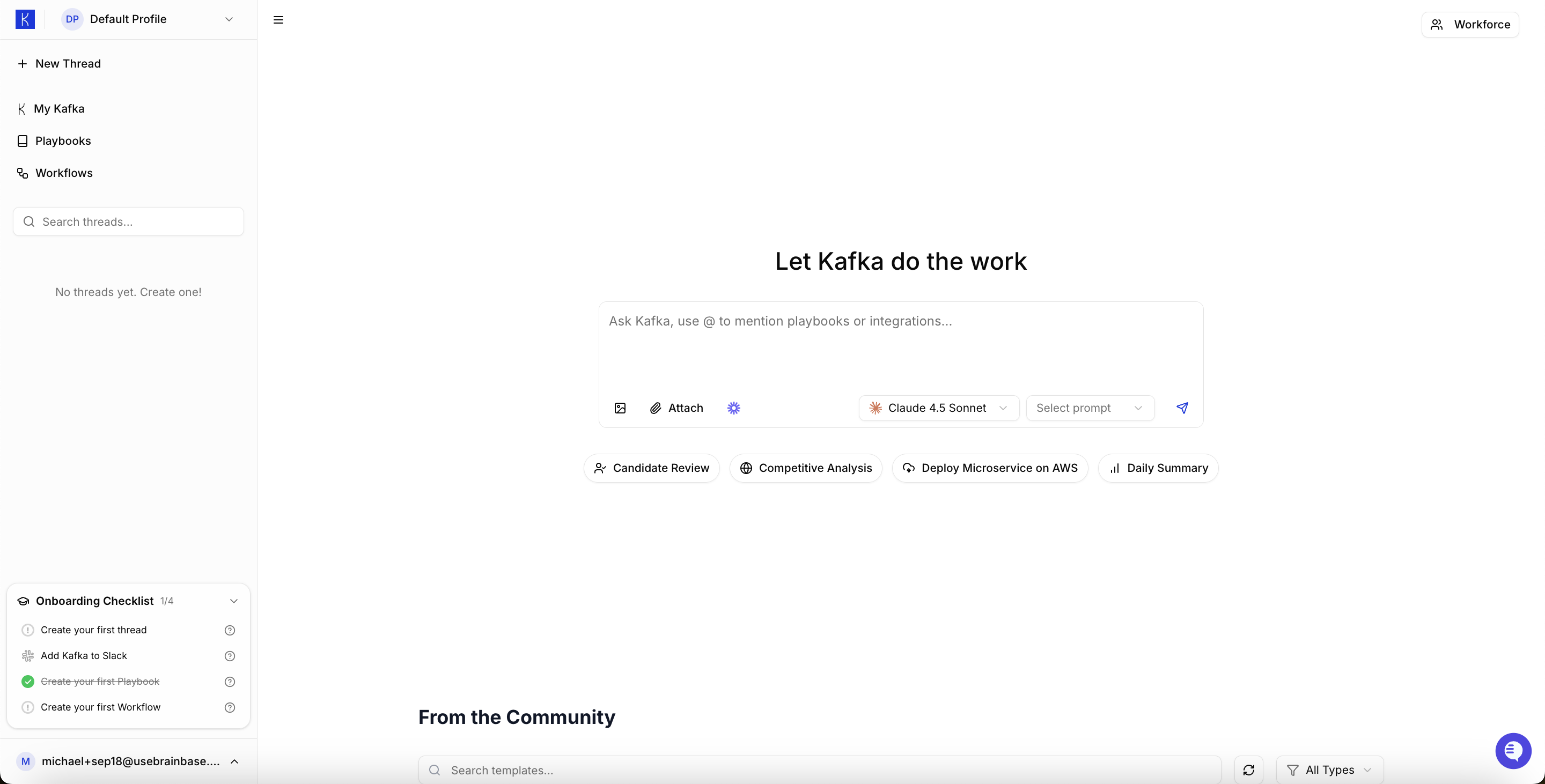
Task: Collapse the sidebar with the hamburger icon
Action: (278, 19)
